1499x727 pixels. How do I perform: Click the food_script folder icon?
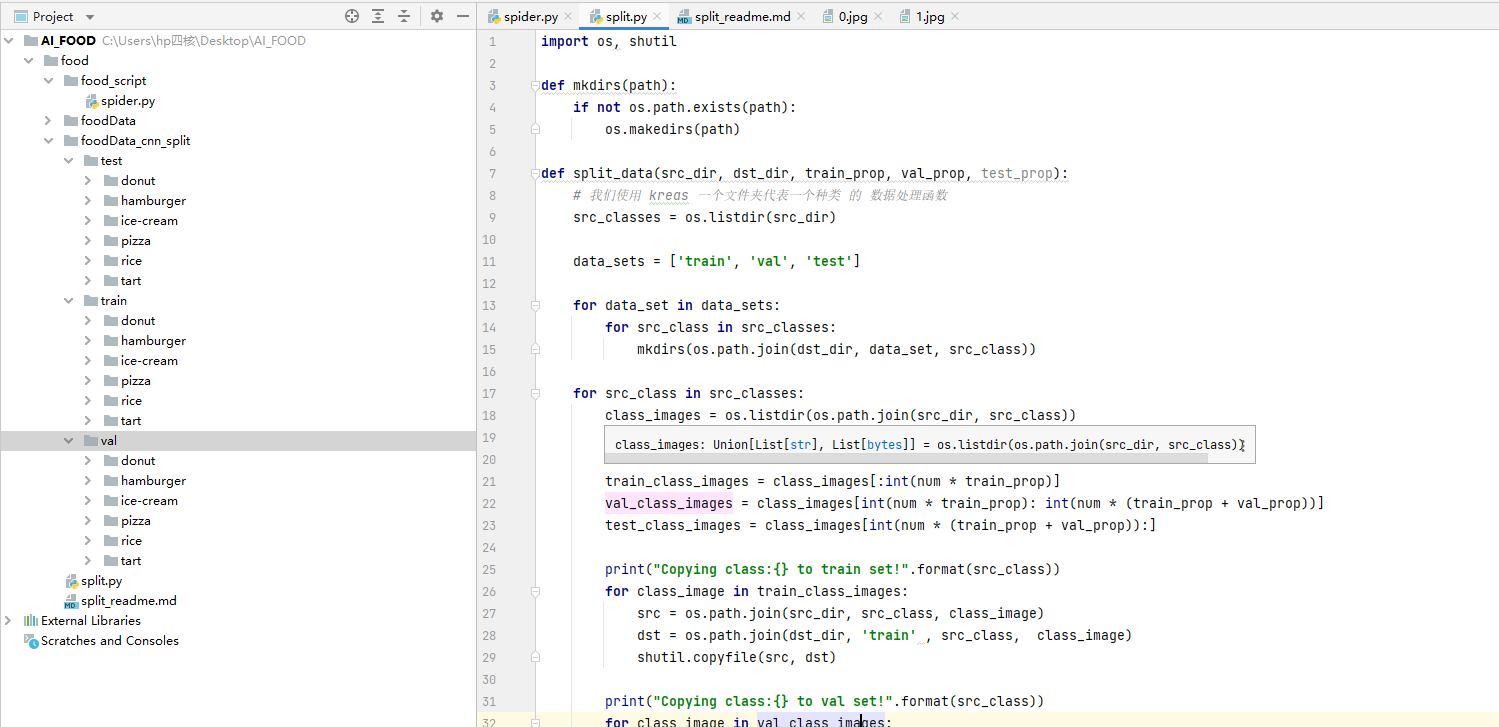(x=71, y=81)
